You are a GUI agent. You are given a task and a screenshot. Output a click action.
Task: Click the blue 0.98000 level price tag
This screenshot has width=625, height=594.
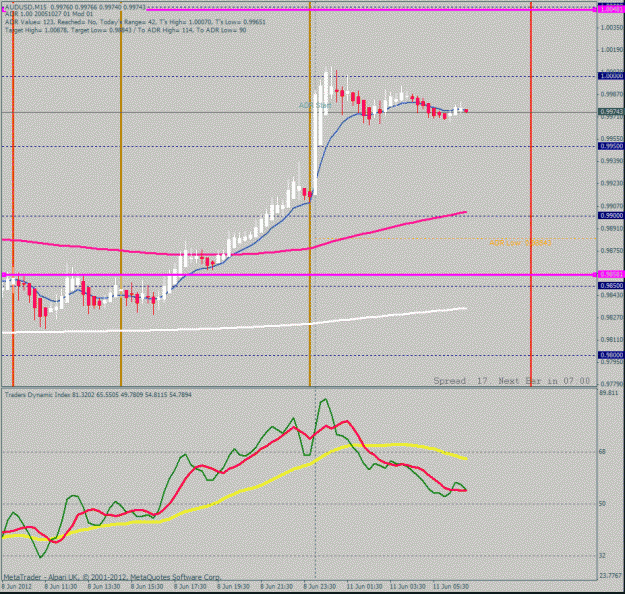point(611,355)
